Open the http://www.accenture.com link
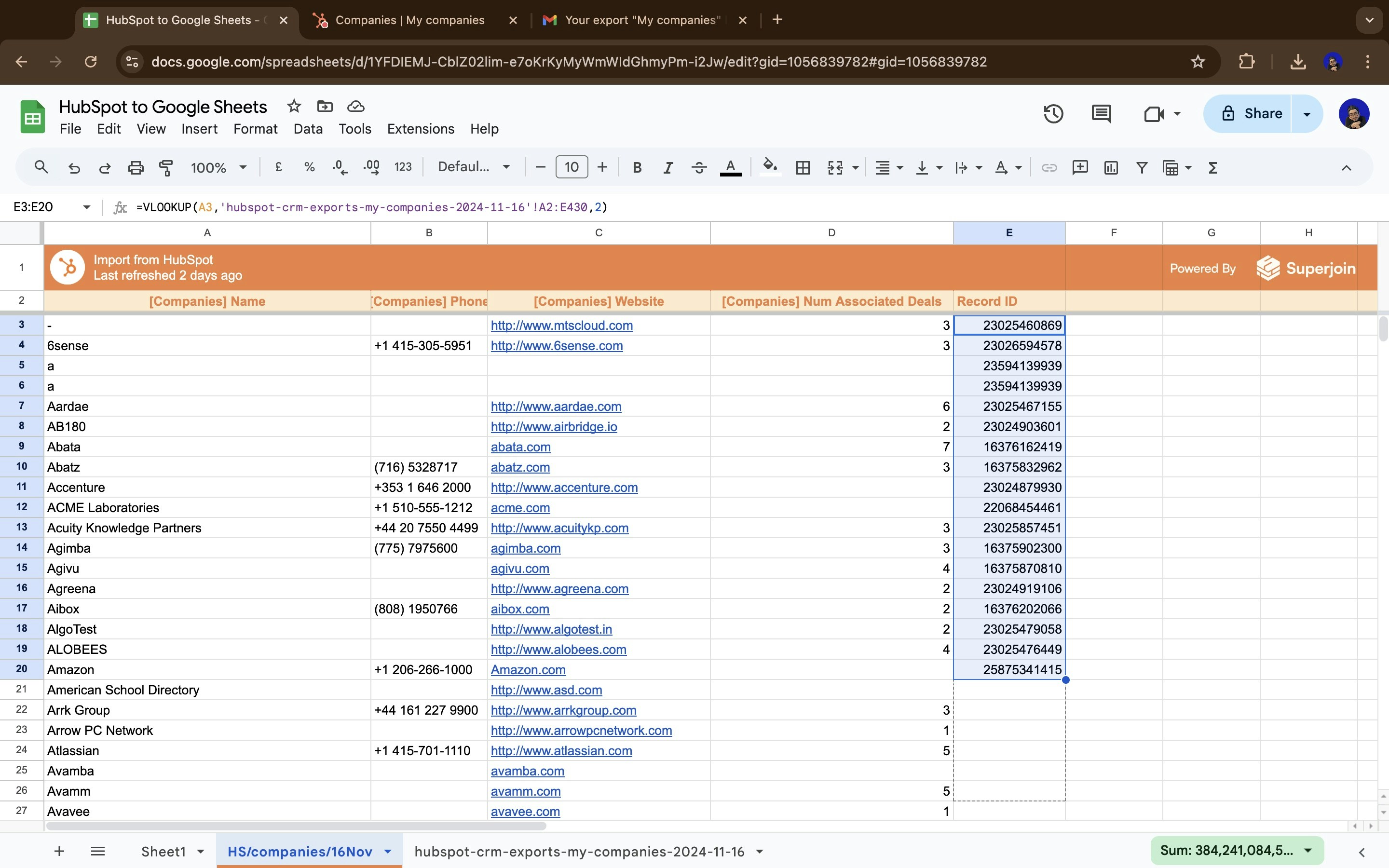 click(564, 488)
